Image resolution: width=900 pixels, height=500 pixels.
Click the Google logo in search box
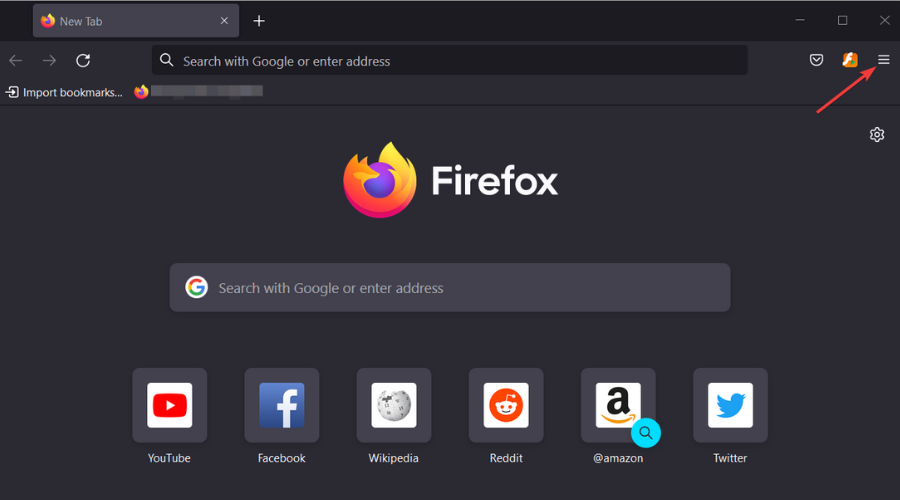coord(196,287)
